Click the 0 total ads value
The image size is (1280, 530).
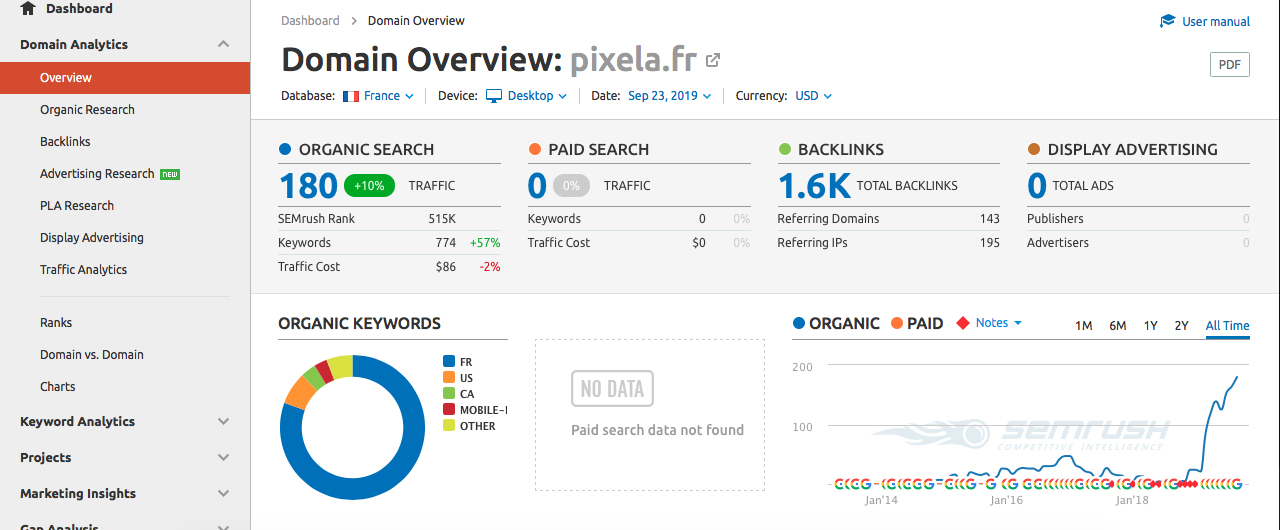[x=1037, y=185]
